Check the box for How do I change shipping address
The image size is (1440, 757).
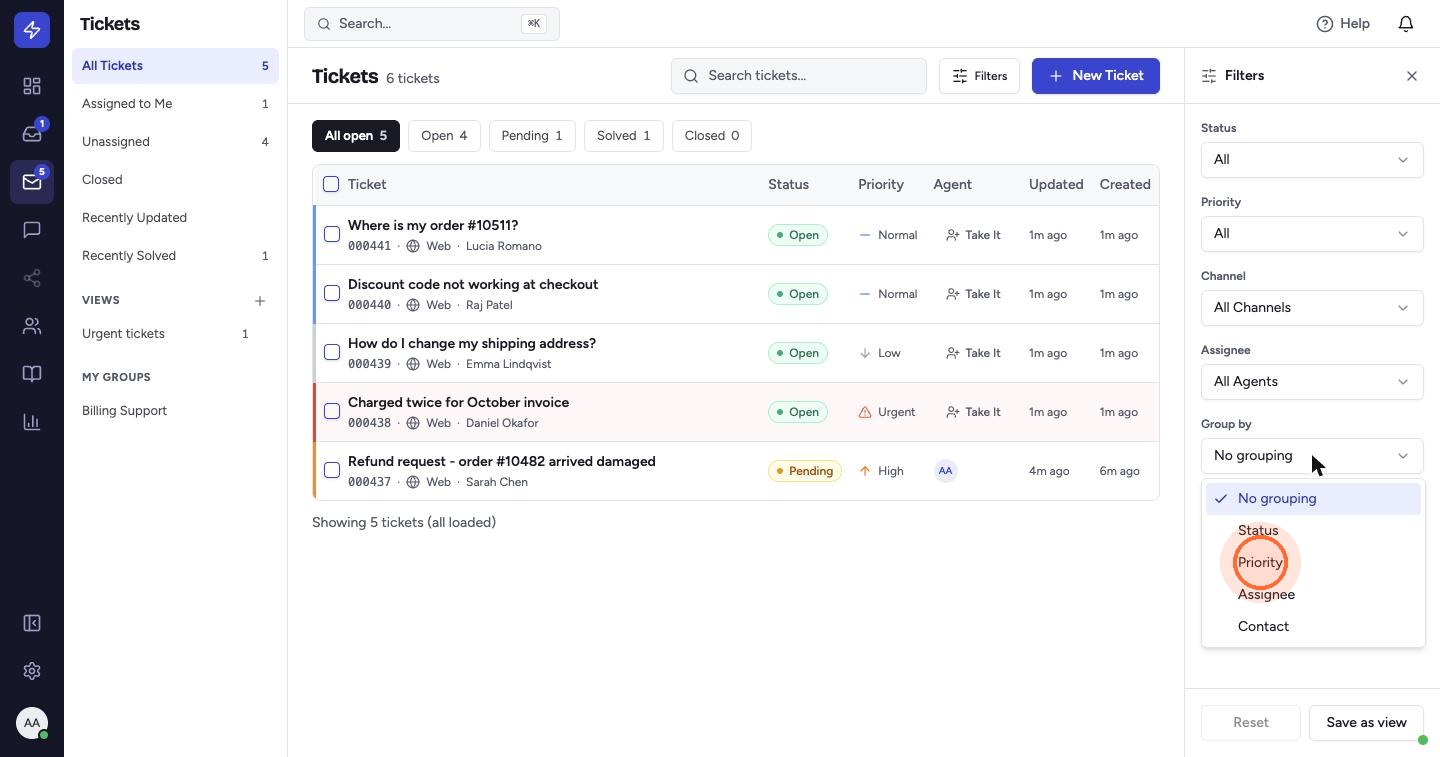coord(332,352)
